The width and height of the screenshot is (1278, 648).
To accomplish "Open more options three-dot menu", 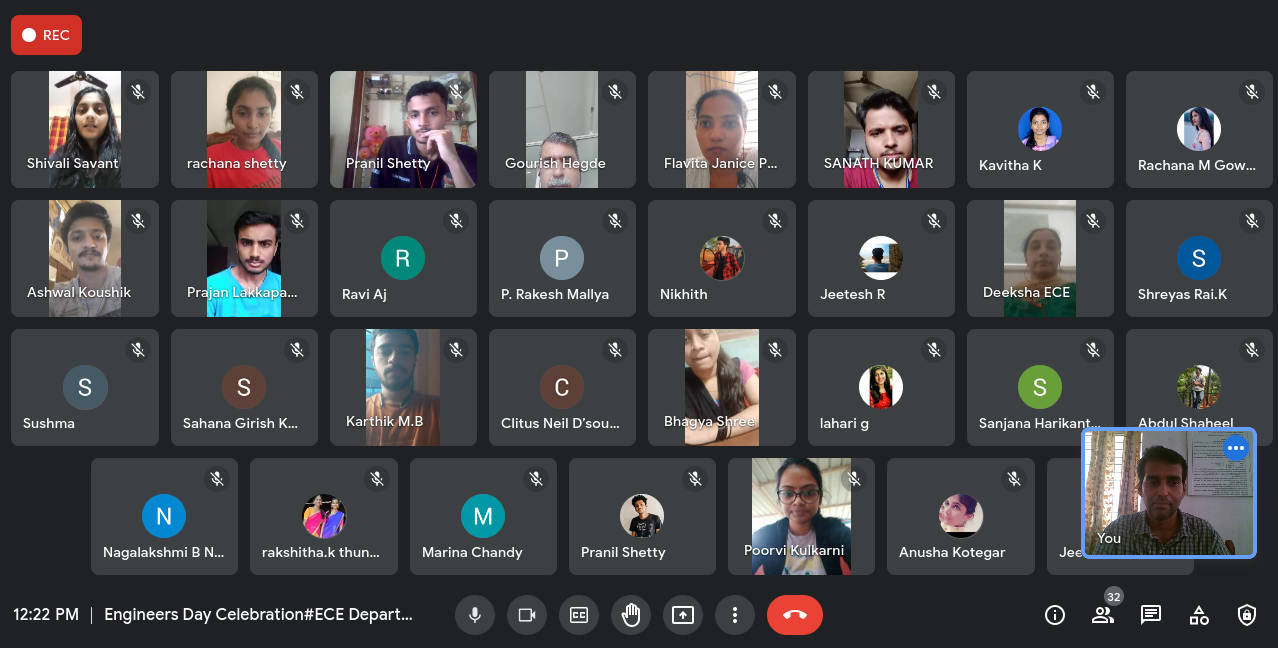I will [735, 615].
